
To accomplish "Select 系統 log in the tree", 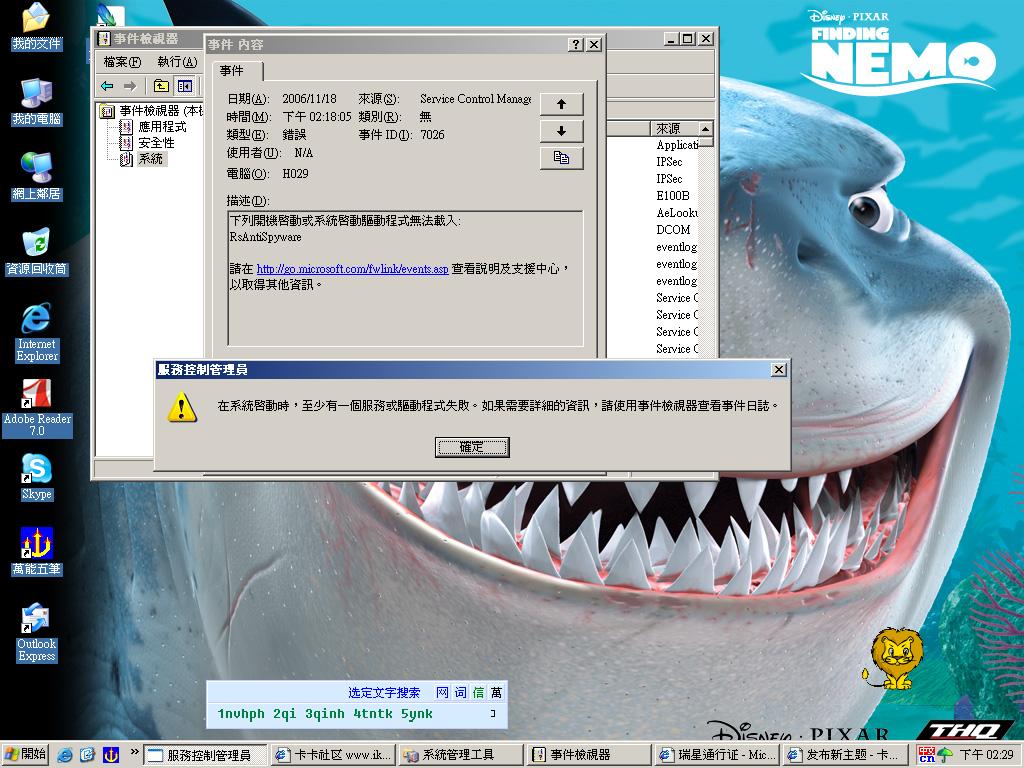I will (151, 159).
